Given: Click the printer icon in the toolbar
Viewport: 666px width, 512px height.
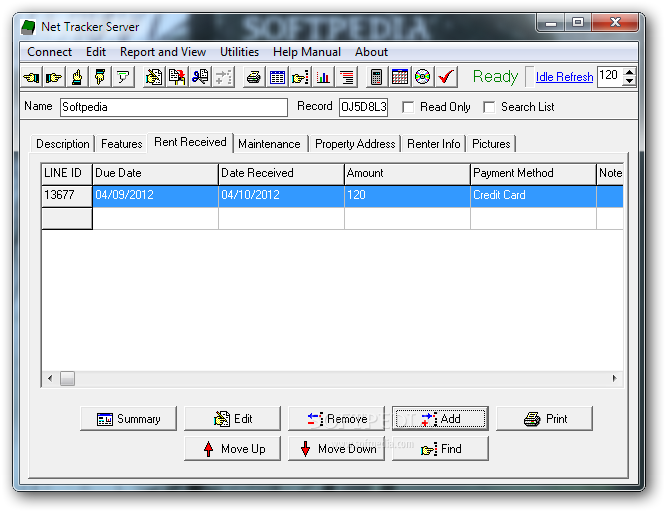Looking at the screenshot, I should (x=254, y=77).
